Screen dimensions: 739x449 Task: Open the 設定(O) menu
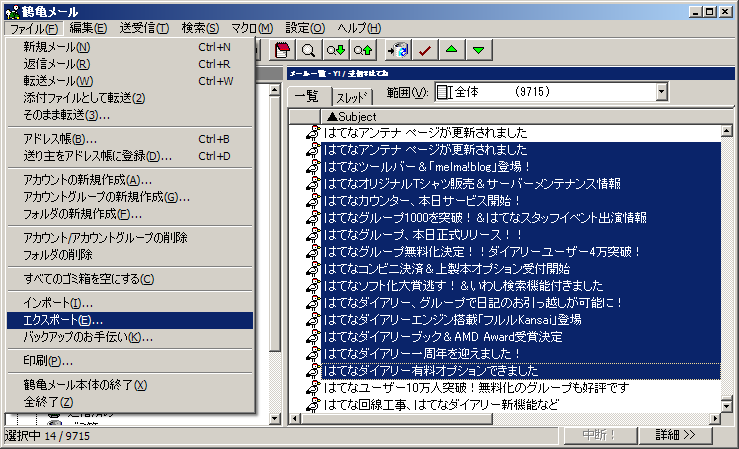click(x=305, y=28)
